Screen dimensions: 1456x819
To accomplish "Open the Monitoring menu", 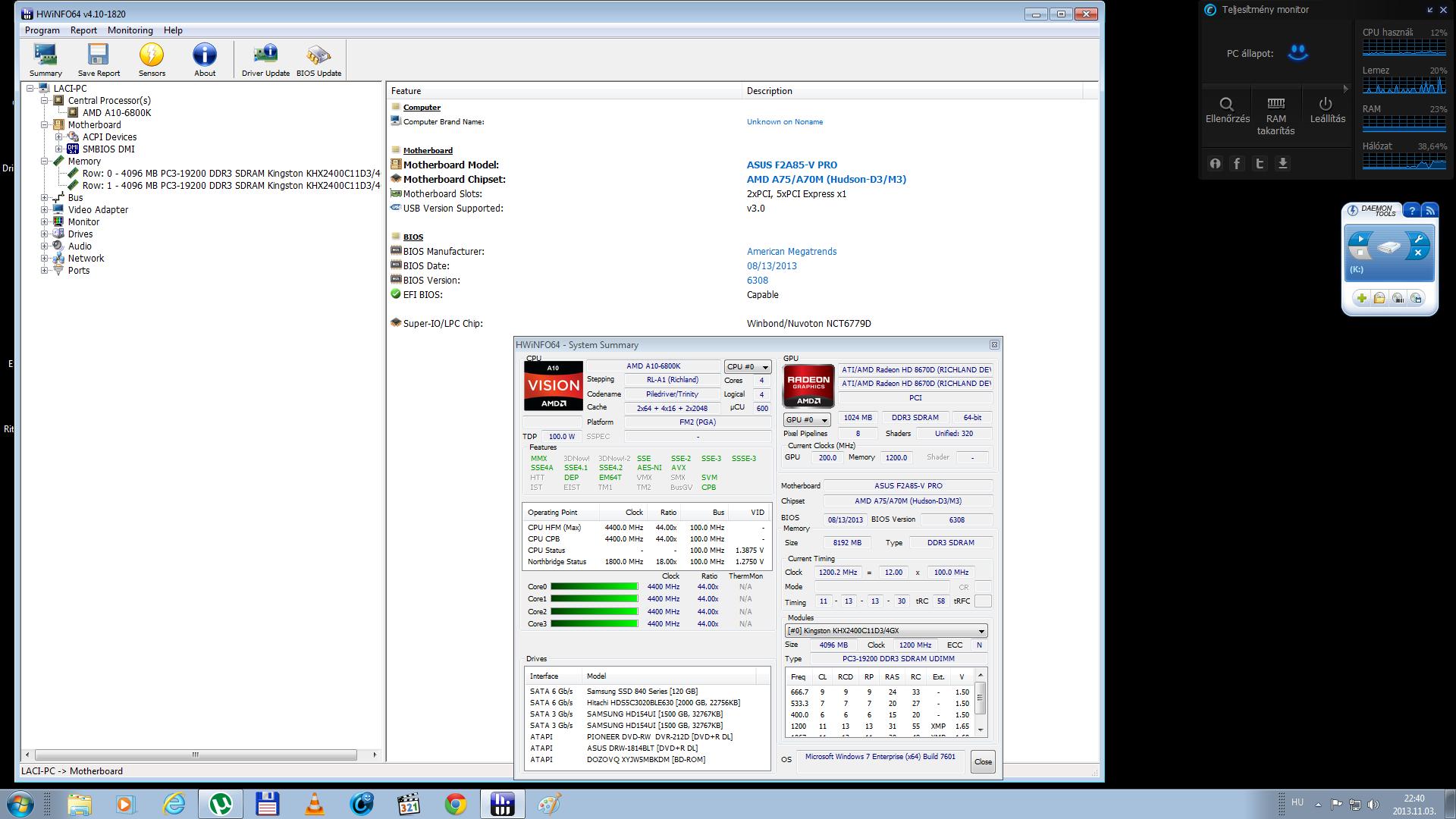I will coord(130,30).
